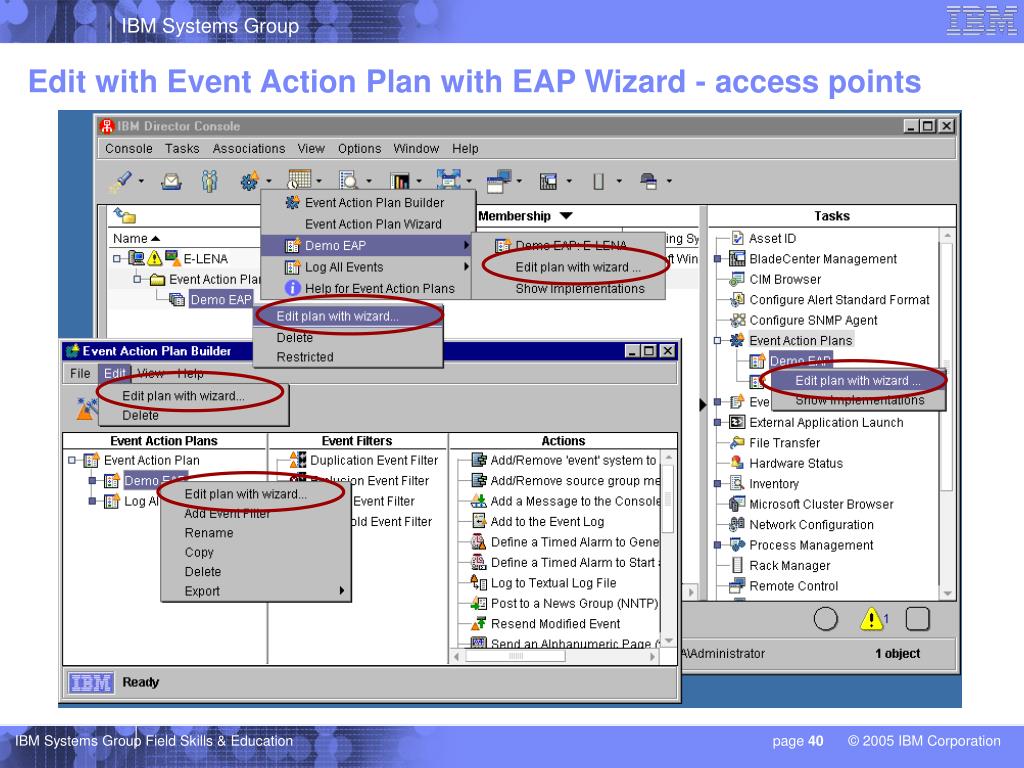This screenshot has height=768, width=1024.
Task: Select Post to a News Group (NNTP)
Action: click(x=574, y=603)
